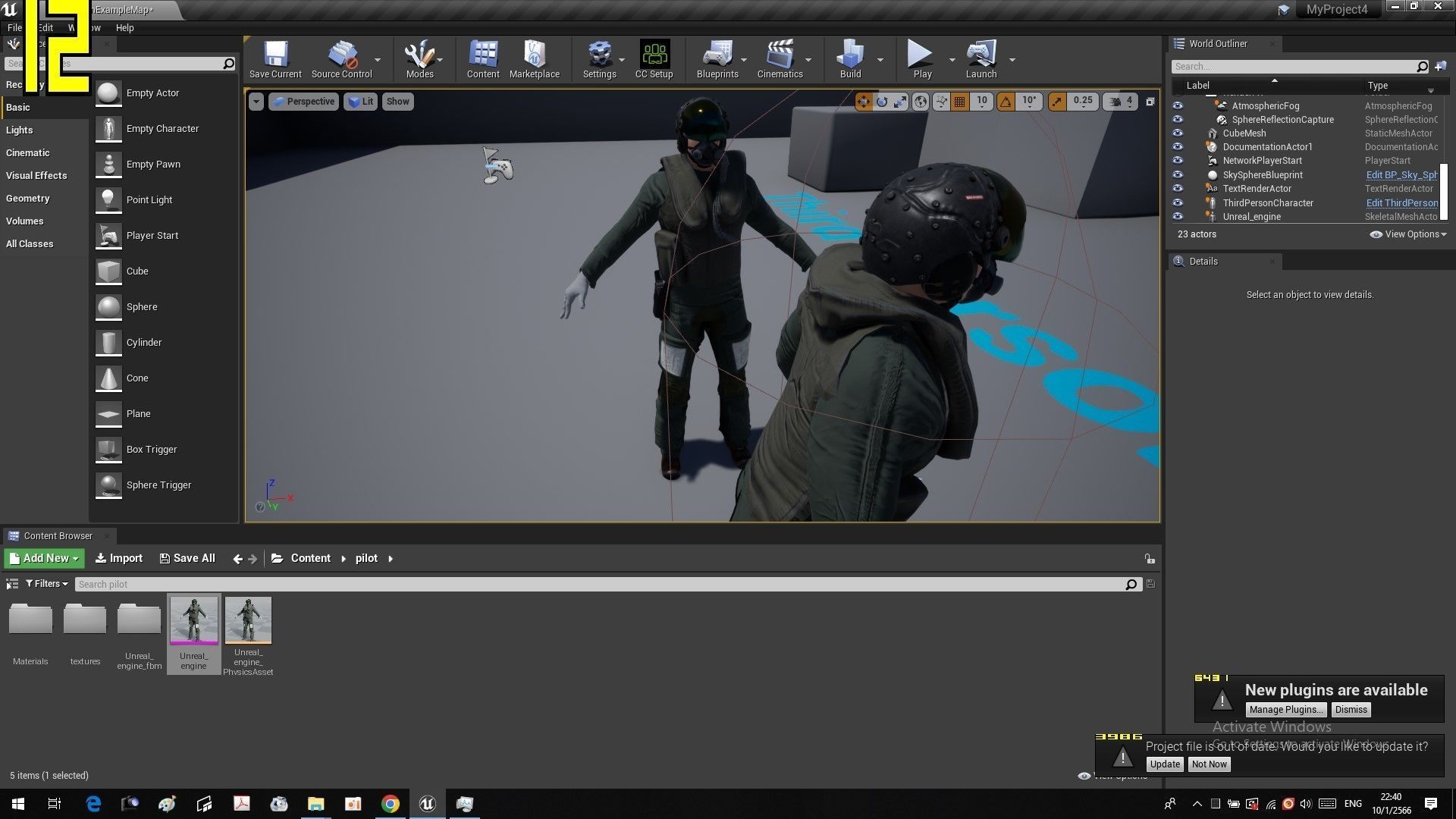
Task: Click Save All in Content Browser
Action: point(187,559)
